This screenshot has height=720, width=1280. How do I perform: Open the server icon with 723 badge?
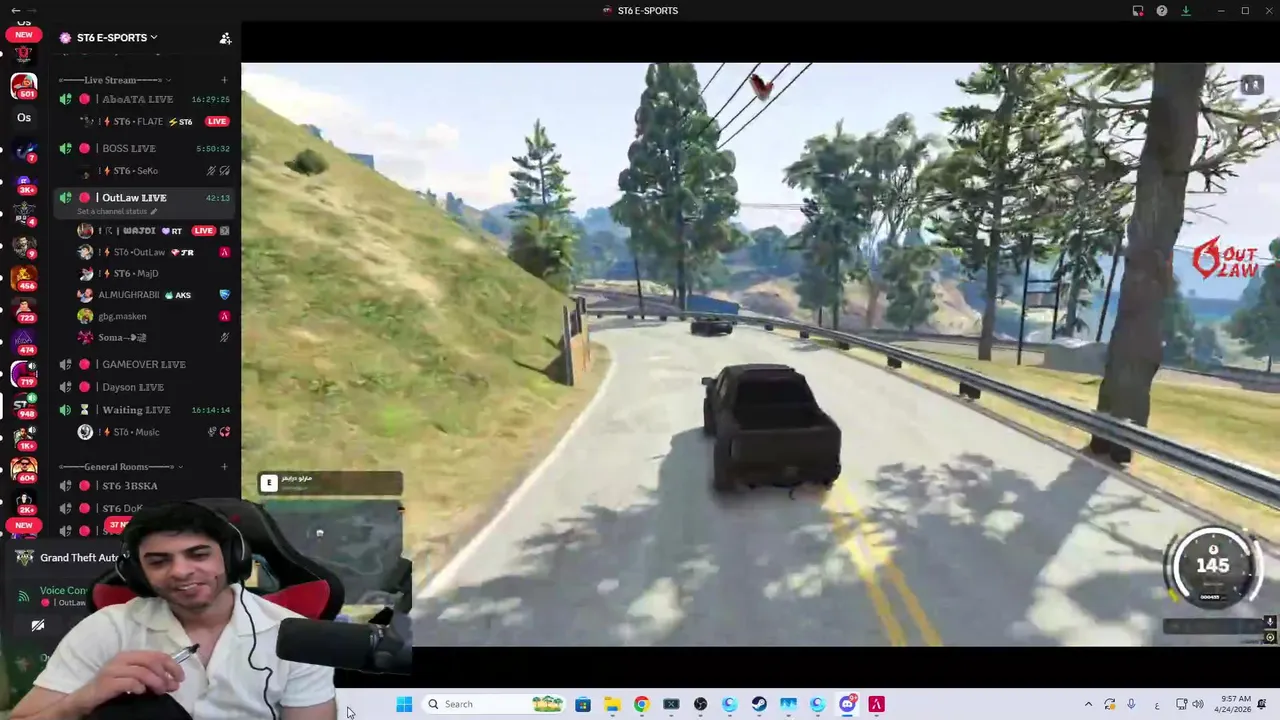24,310
